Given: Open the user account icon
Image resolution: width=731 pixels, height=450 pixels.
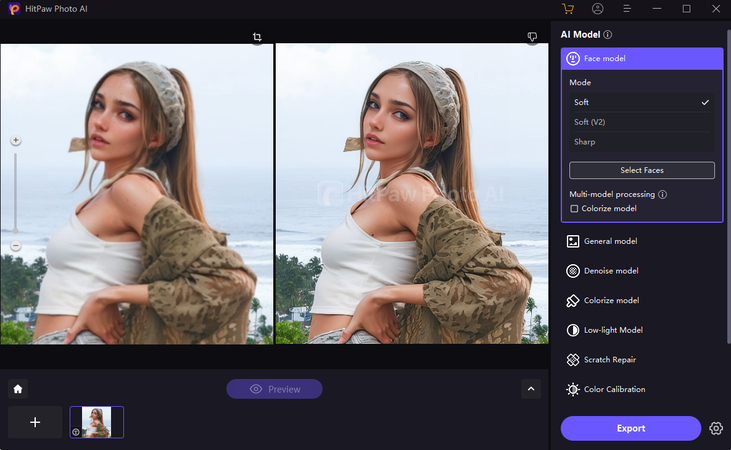Looking at the screenshot, I should pyautogui.click(x=597, y=9).
